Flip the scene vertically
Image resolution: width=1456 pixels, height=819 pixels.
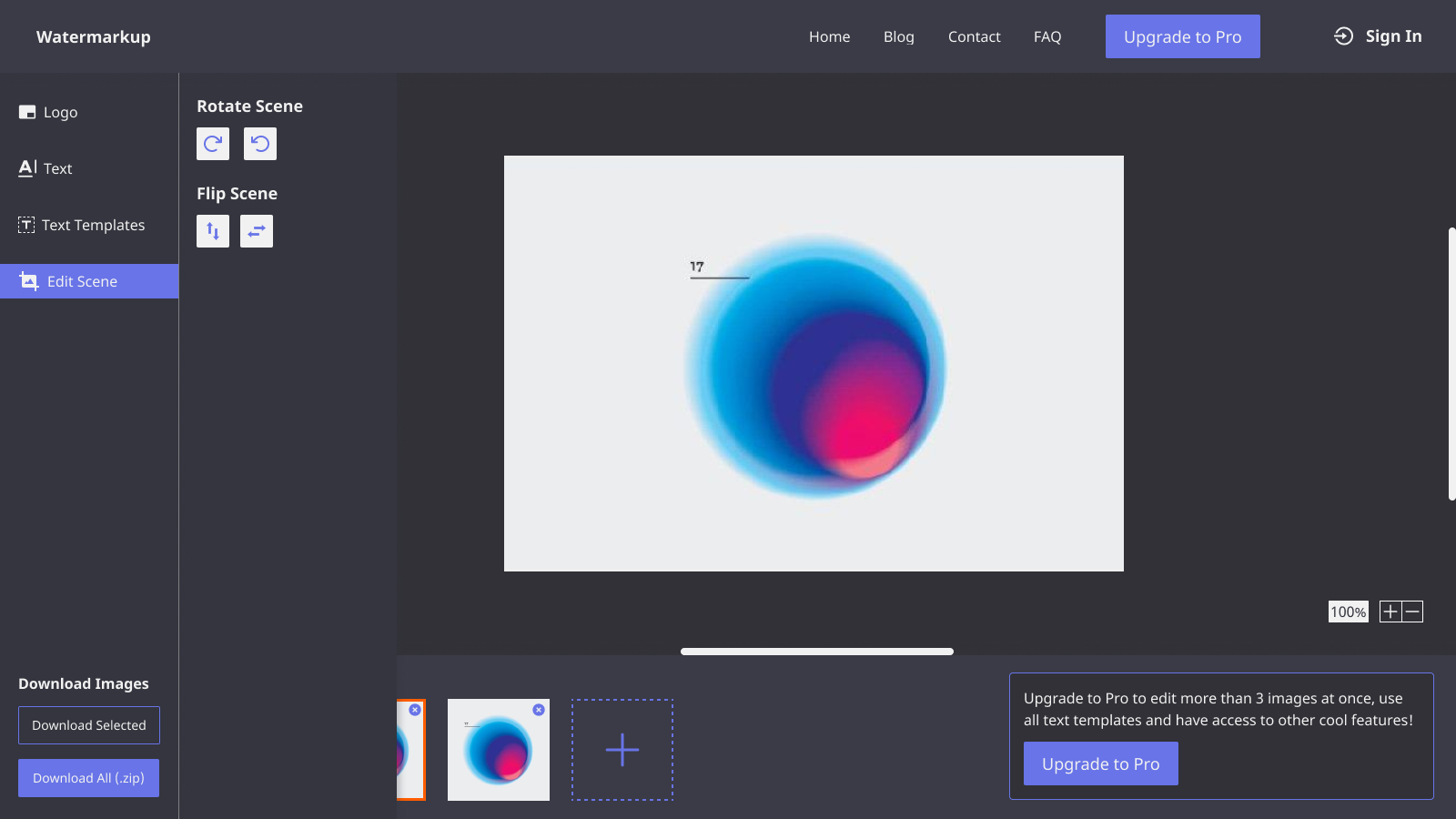[x=213, y=231]
